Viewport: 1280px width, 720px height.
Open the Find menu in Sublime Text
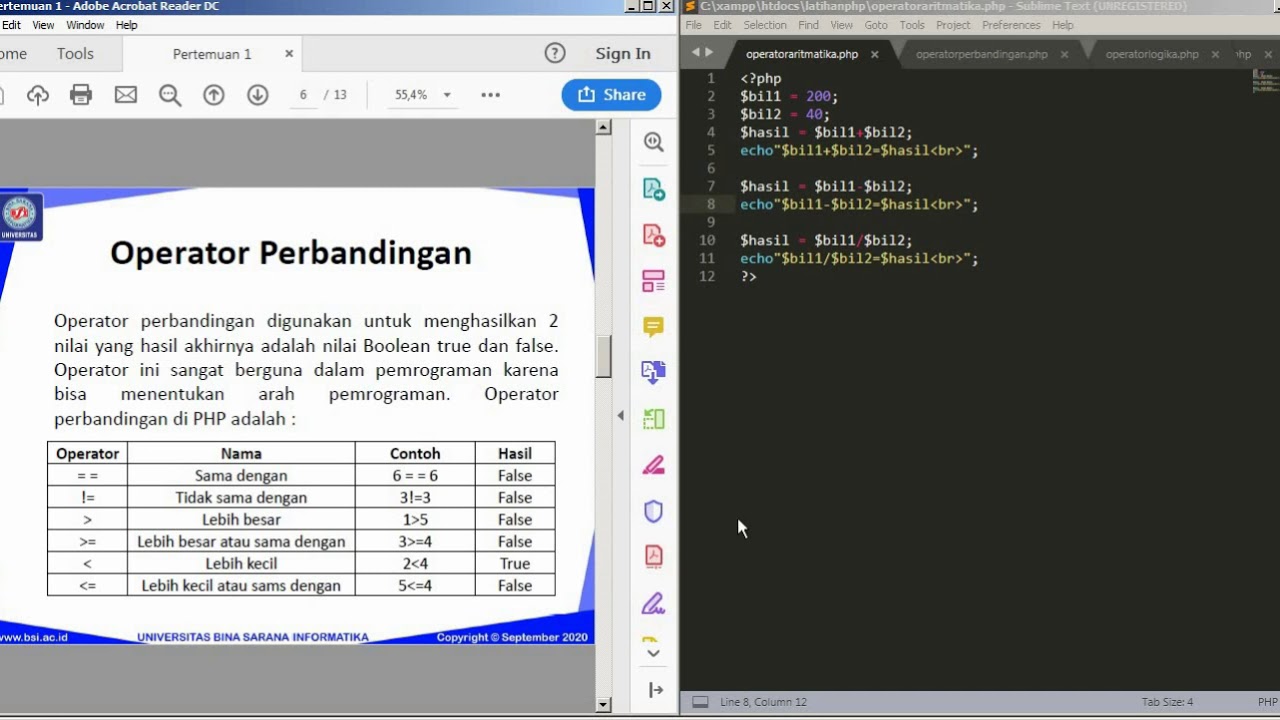809,25
